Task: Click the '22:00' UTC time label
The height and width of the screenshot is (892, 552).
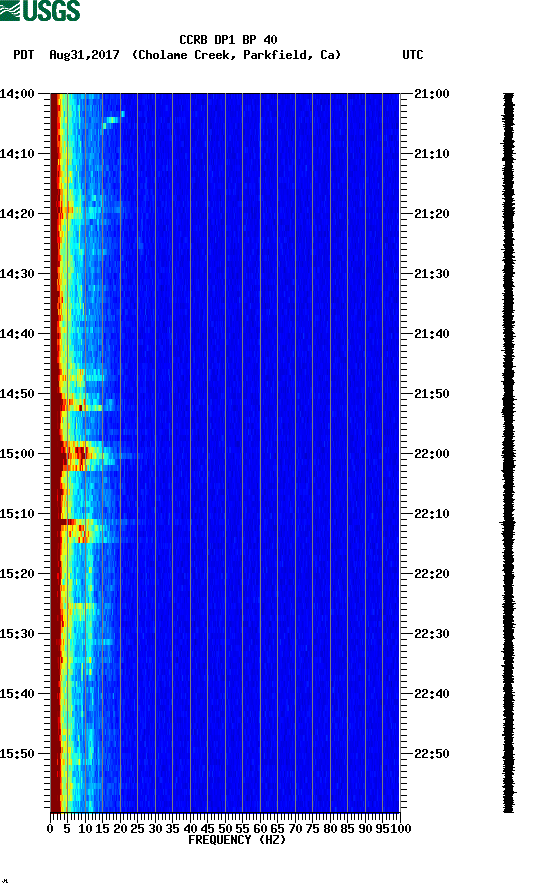Action: coord(432,454)
